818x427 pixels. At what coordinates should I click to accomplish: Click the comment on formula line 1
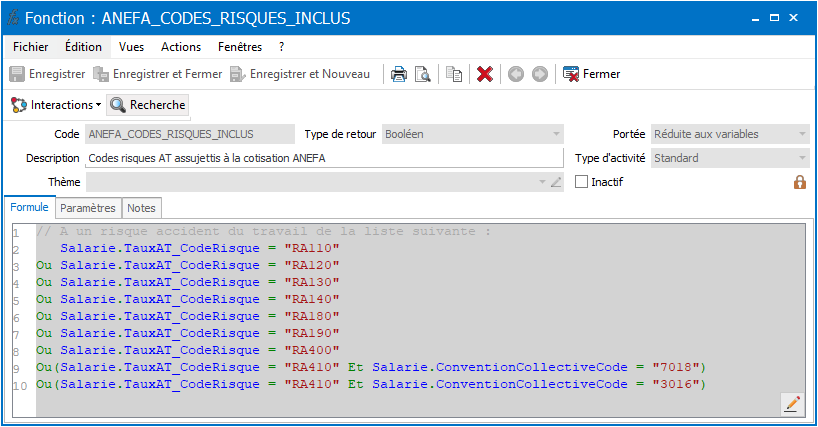click(263, 231)
